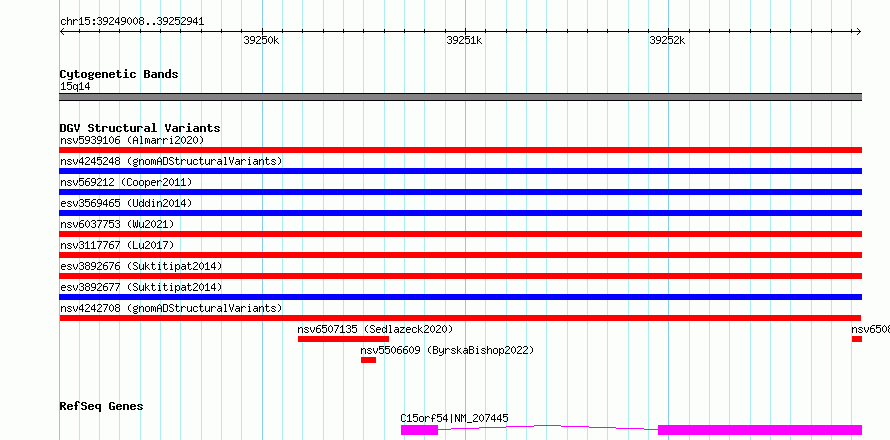Click the chr15:39249008..39252941 coordinates text
This screenshot has width=890, height=440.
click(x=132, y=22)
